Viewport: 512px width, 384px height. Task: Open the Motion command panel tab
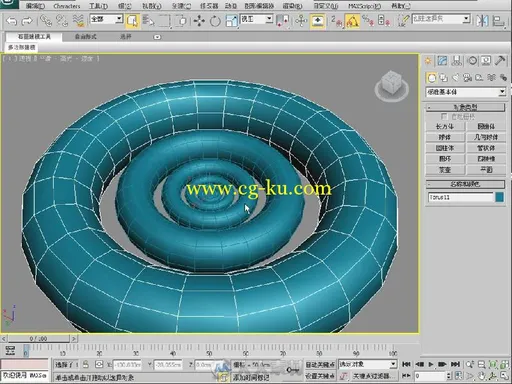(x=472, y=61)
